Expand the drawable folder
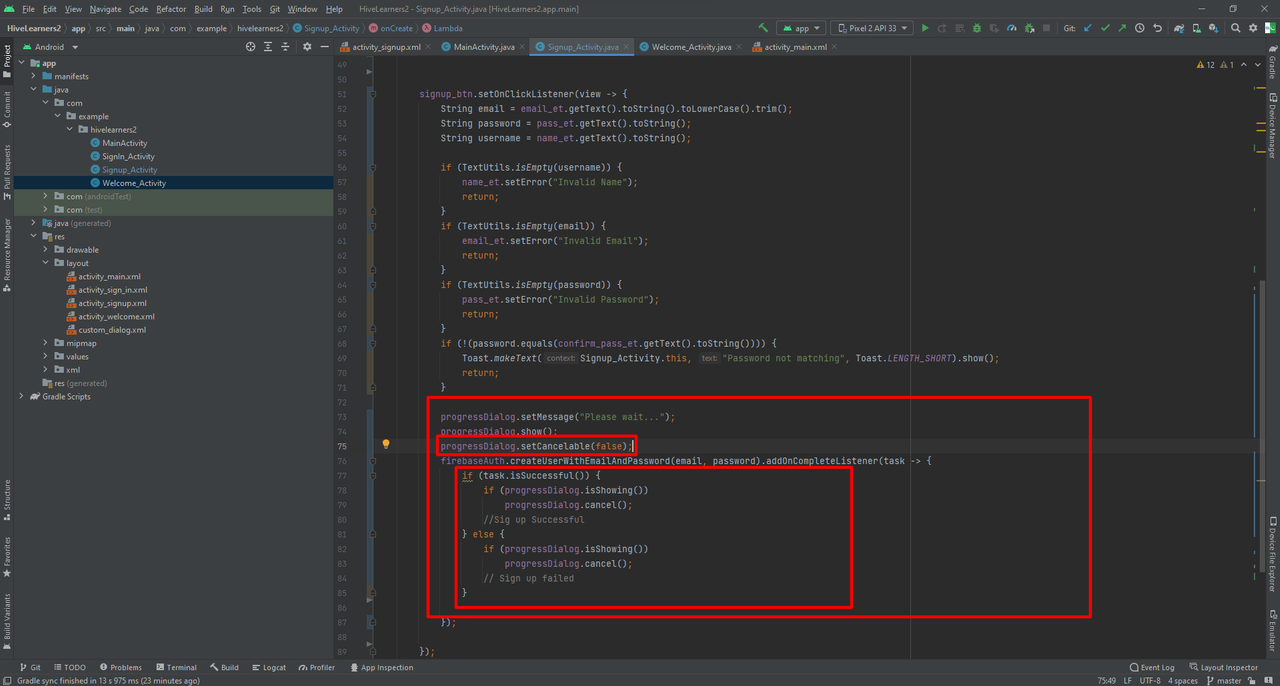 coord(46,250)
